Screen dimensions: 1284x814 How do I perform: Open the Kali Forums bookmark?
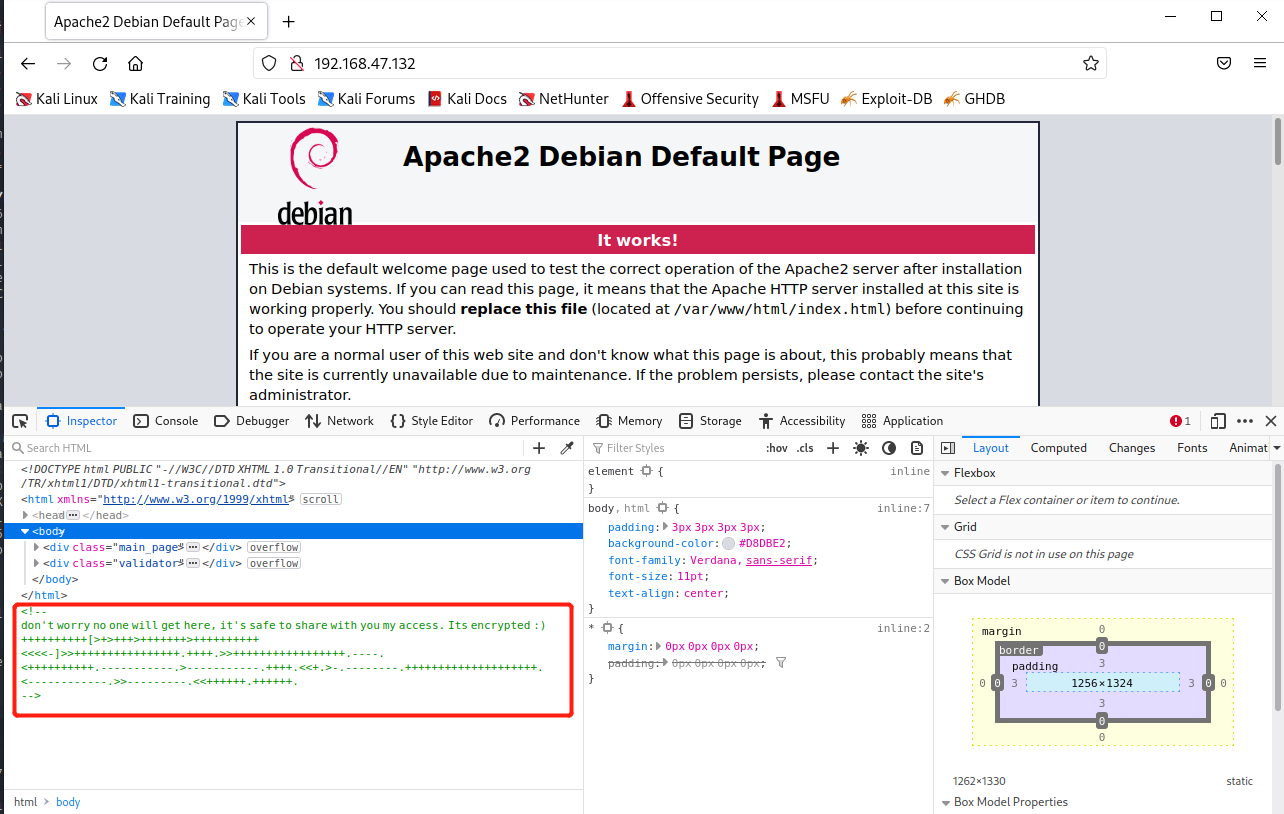[366, 99]
